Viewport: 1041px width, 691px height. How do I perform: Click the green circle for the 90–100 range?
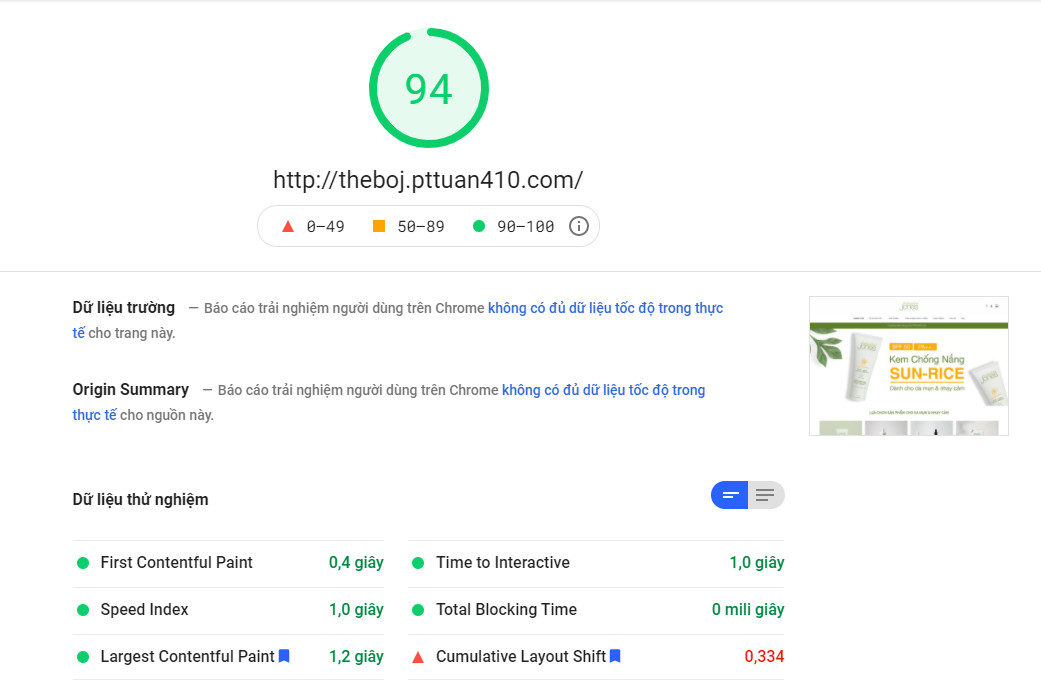coord(478,226)
